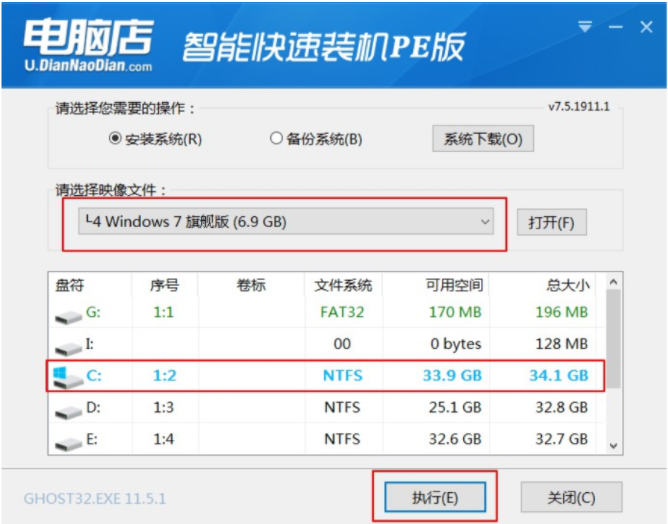Image resolution: width=668 pixels, height=524 pixels.
Task: Select the NTFS cell in E: row
Action: [342, 439]
